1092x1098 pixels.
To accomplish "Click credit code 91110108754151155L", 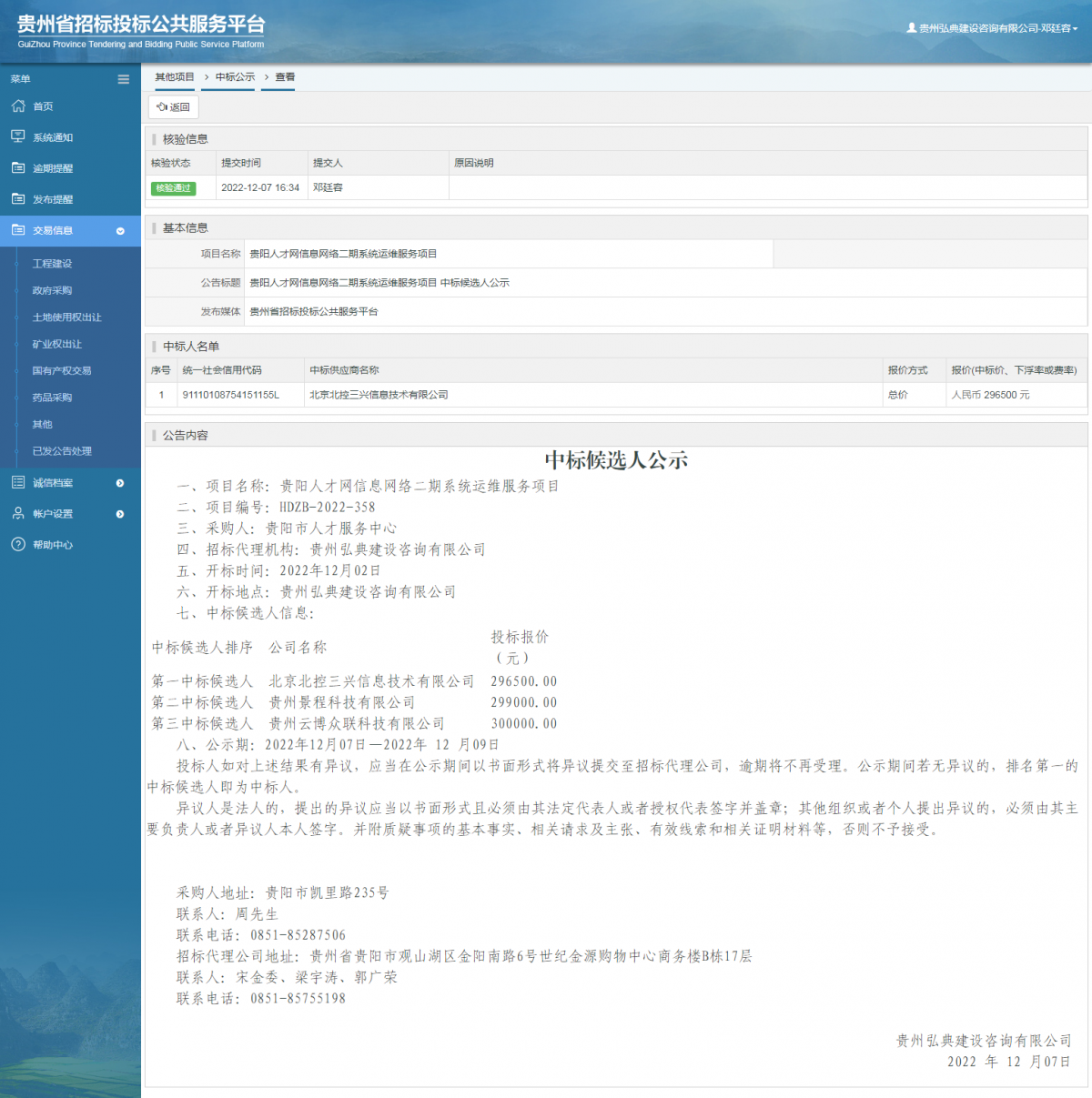I will click(x=230, y=395).
